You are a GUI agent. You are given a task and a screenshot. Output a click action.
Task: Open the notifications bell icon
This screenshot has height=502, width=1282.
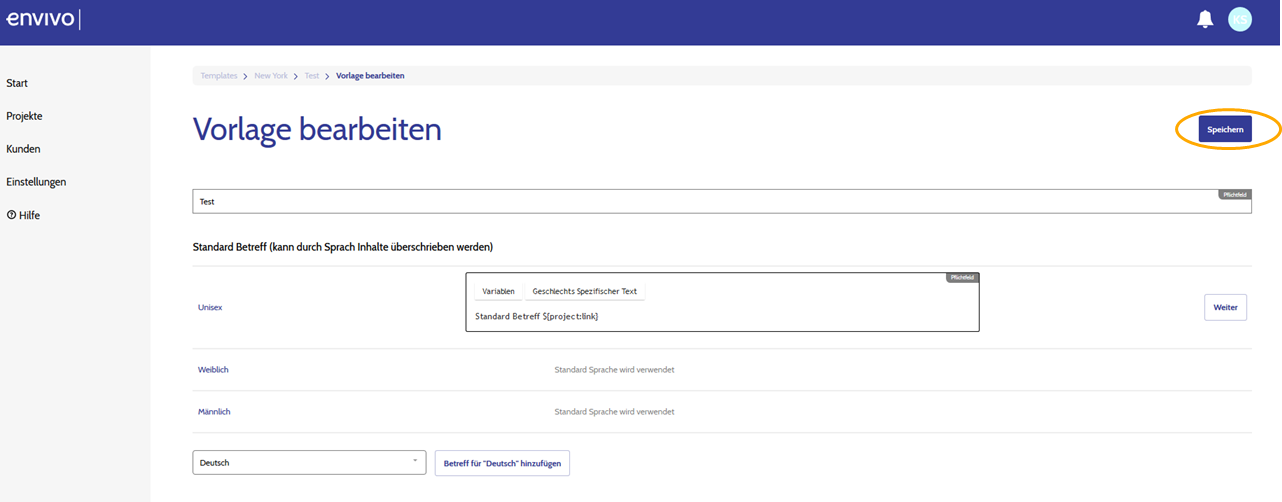click(1205, 19)
